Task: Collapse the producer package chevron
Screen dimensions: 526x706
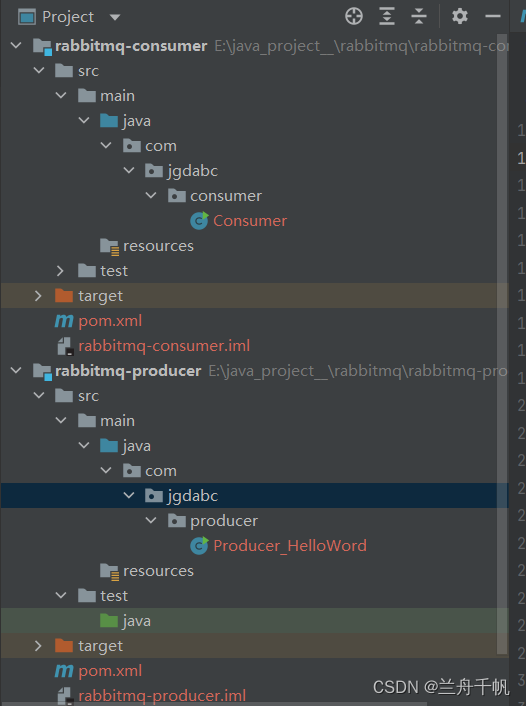Action: (x=151, y=520)
